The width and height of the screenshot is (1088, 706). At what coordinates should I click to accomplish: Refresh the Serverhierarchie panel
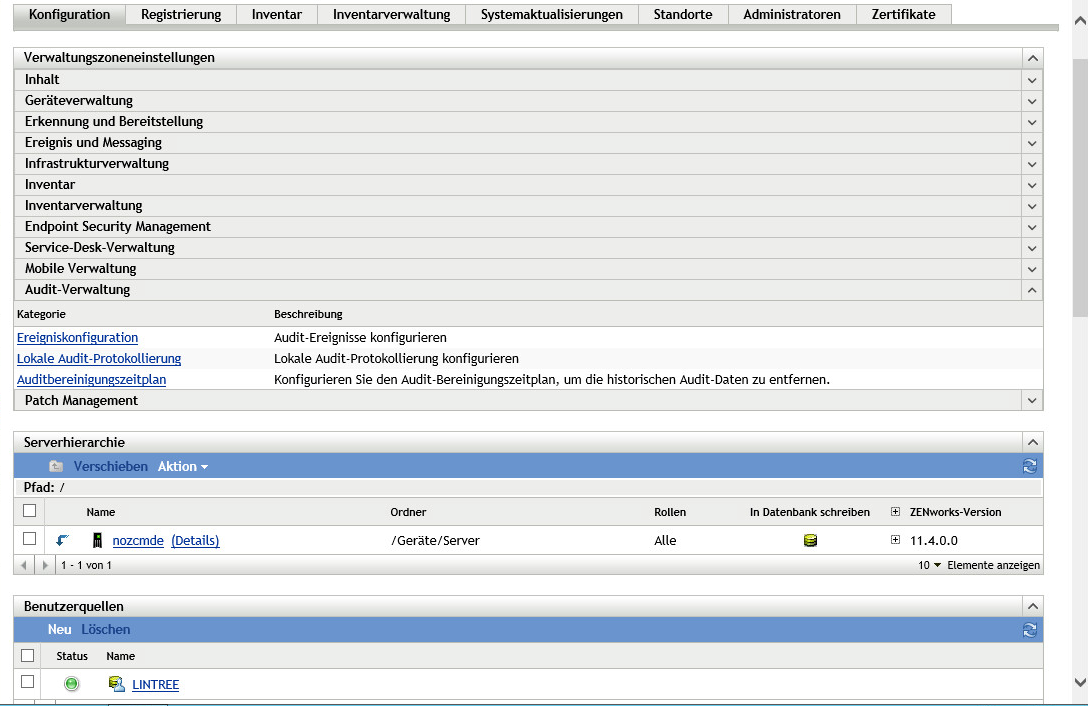[1030, 467]
